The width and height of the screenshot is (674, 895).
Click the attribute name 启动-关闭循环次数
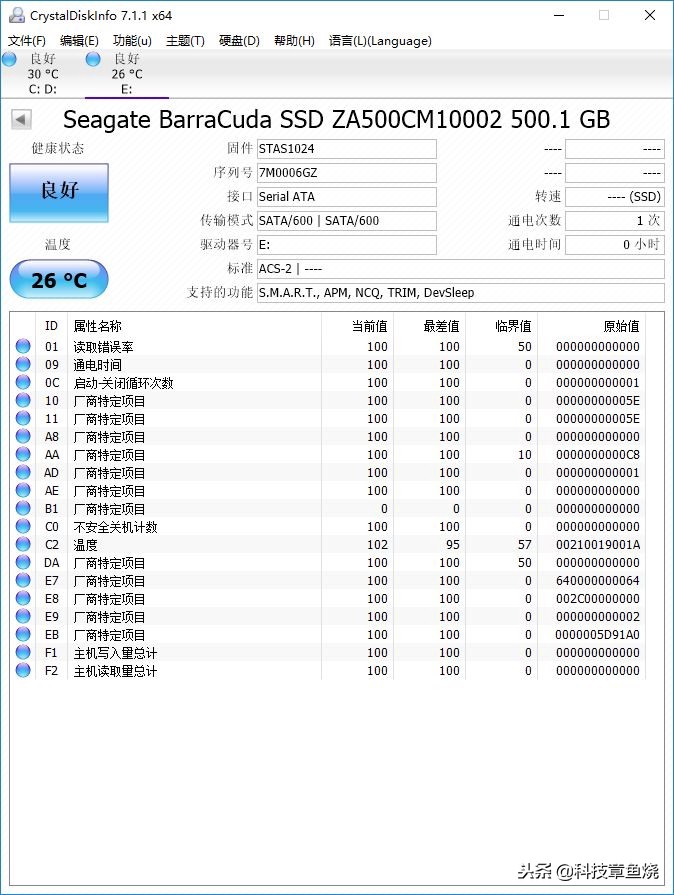coord(123,382)
